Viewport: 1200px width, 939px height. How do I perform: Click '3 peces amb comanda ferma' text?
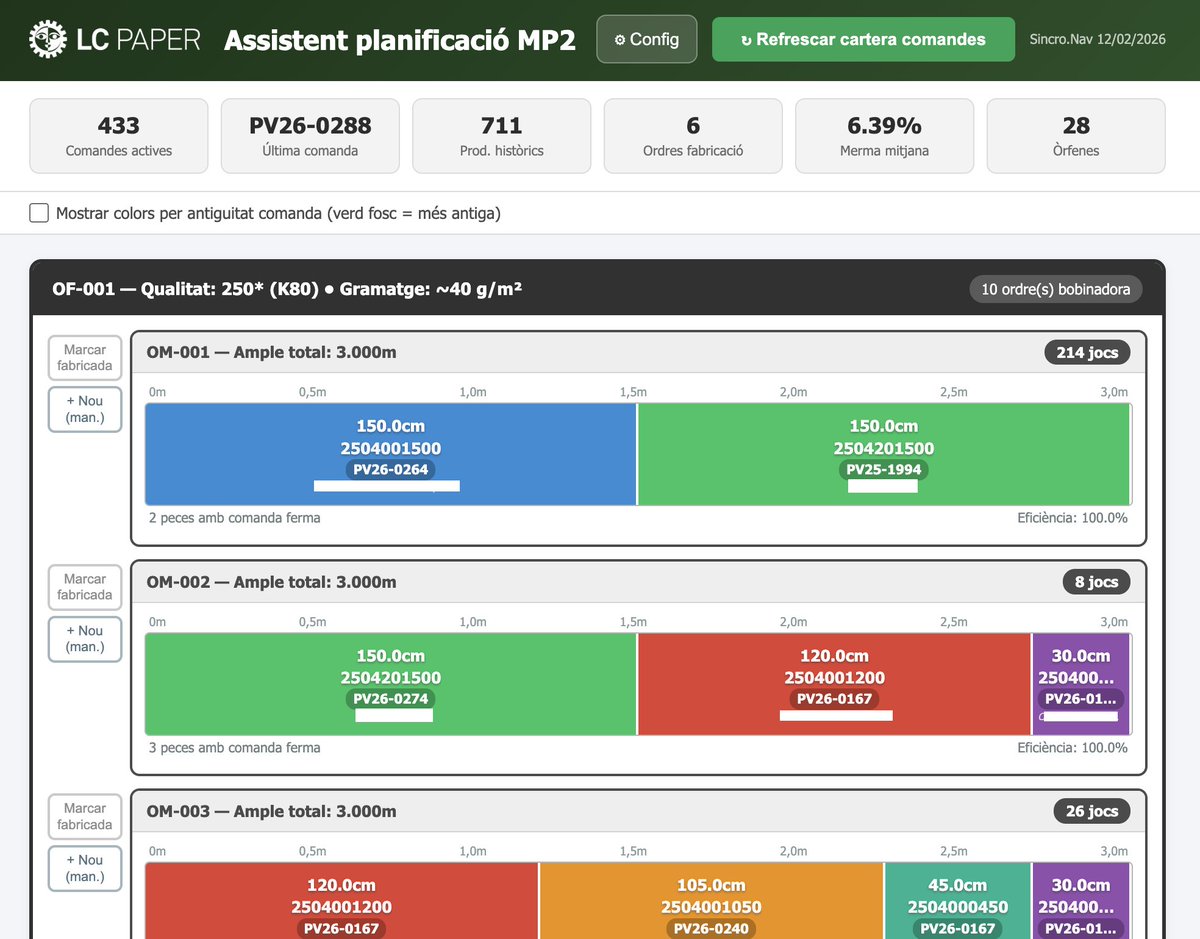[235, 747]
